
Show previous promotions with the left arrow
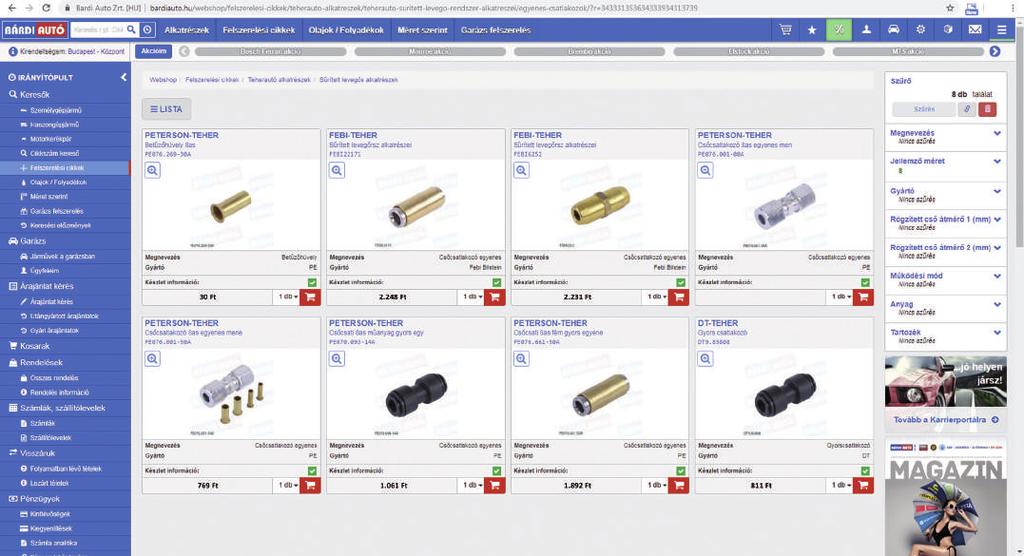184,52
